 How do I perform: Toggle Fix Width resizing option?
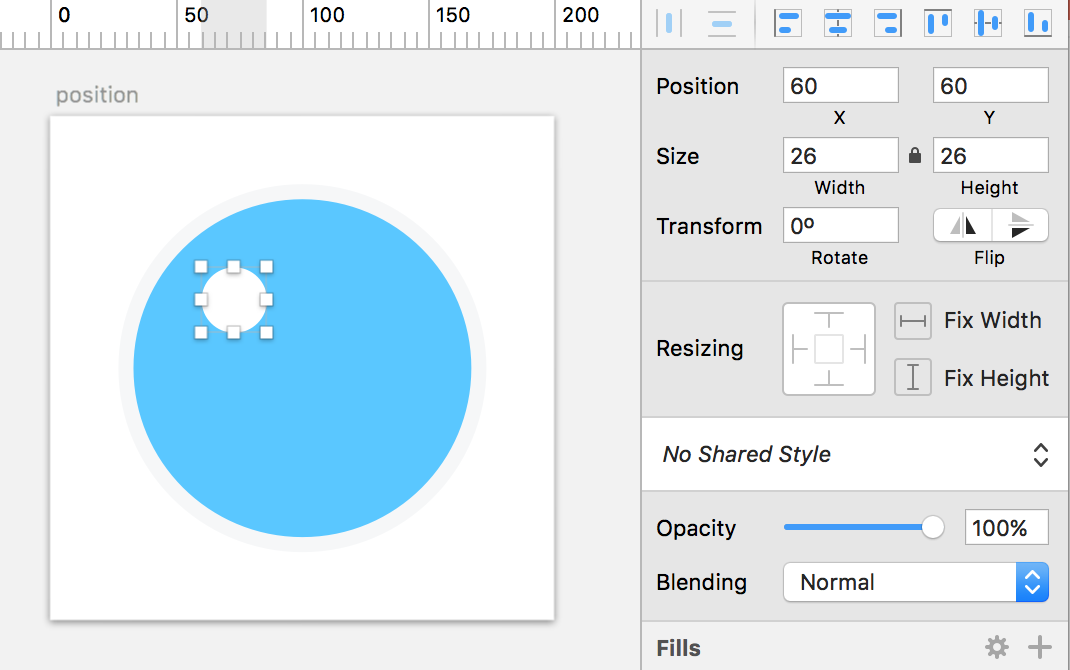point(912,321)
